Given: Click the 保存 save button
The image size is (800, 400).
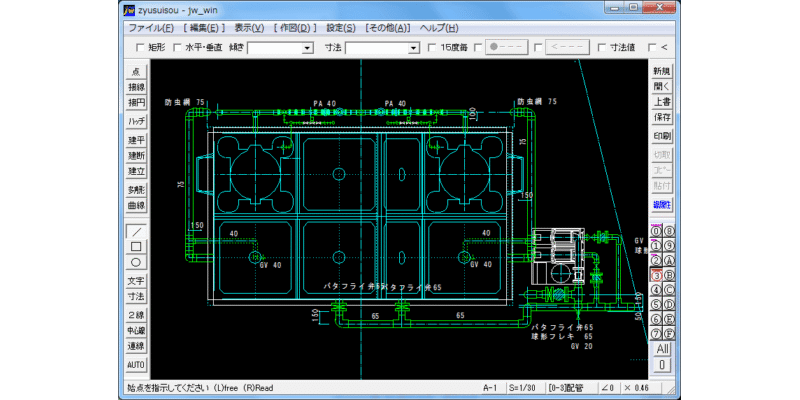Looking at the screenshot, I should click(662, 117).
